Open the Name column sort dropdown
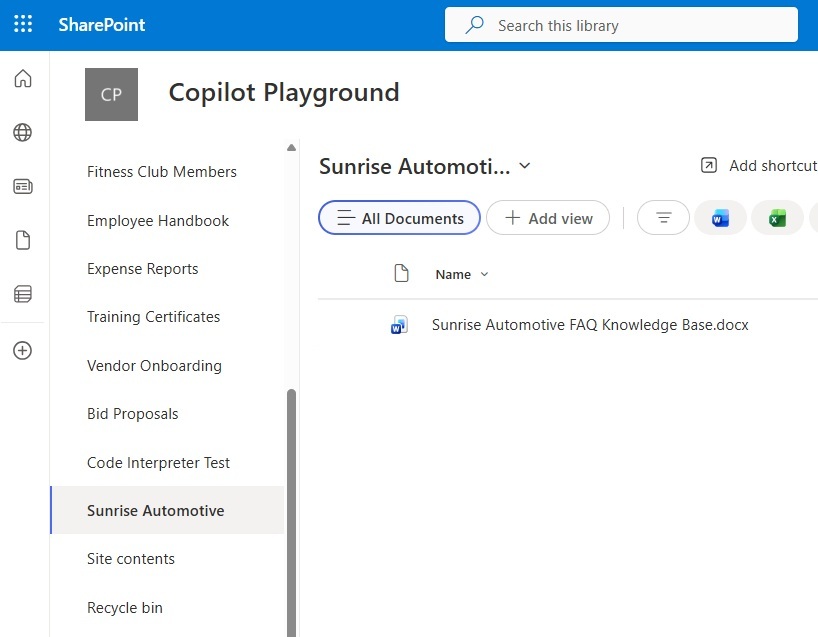Viewport: 818px width, 637px height. click(x=485, y=275)
